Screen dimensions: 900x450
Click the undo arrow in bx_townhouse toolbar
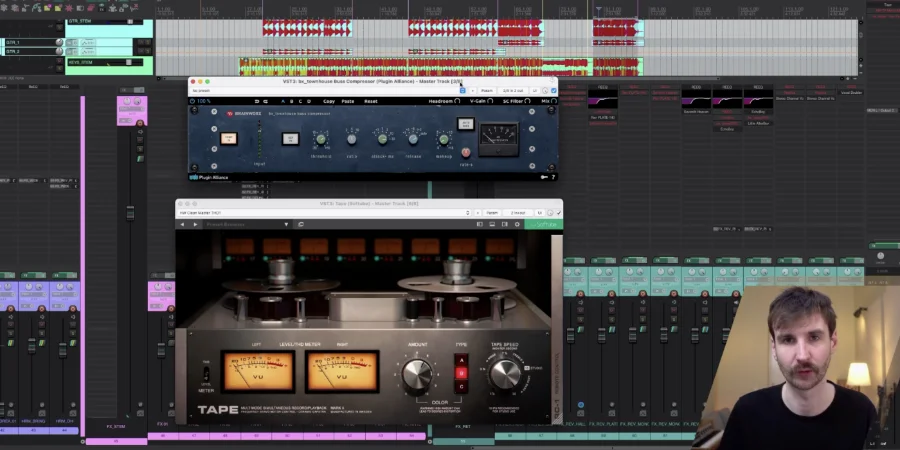coord(257,101)
